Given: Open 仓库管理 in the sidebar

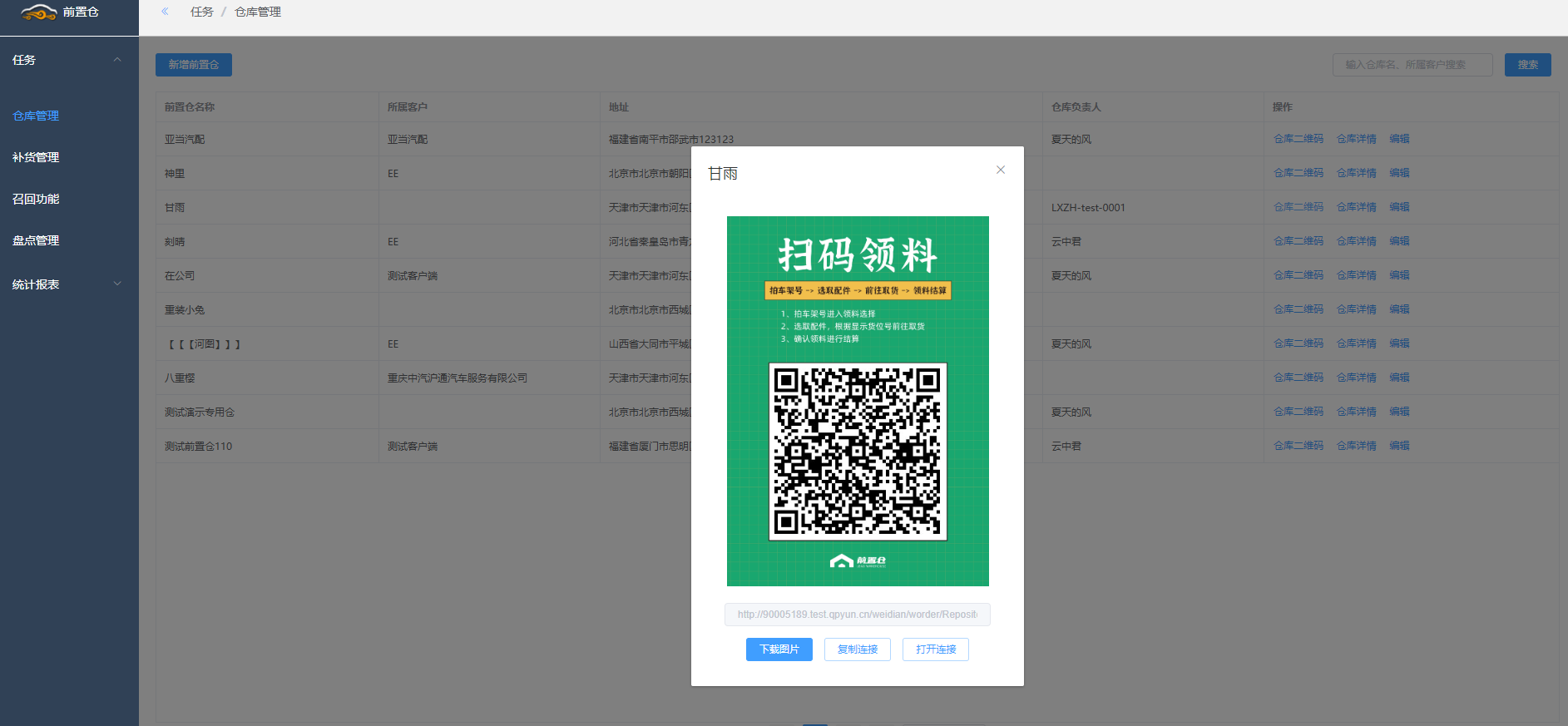Looking at the screenshot, I should 36,116.
